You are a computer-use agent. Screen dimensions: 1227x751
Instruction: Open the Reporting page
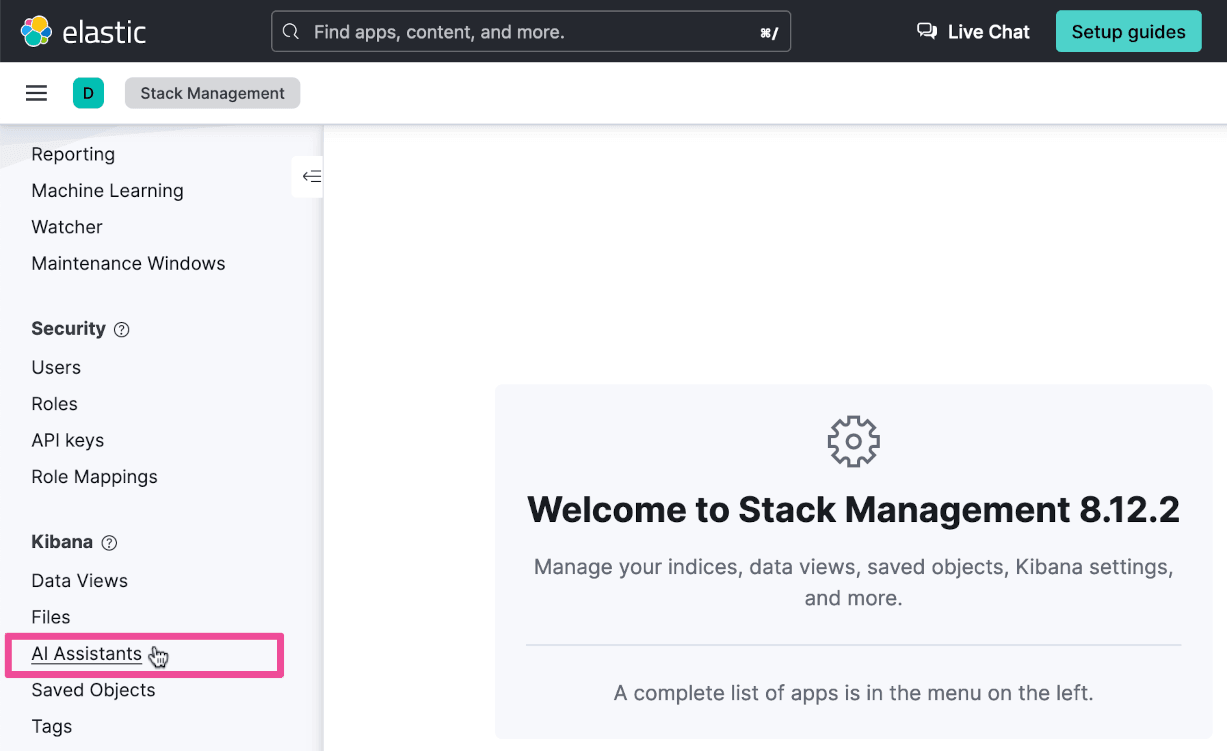pyautogui.click(x=73, y=154)
